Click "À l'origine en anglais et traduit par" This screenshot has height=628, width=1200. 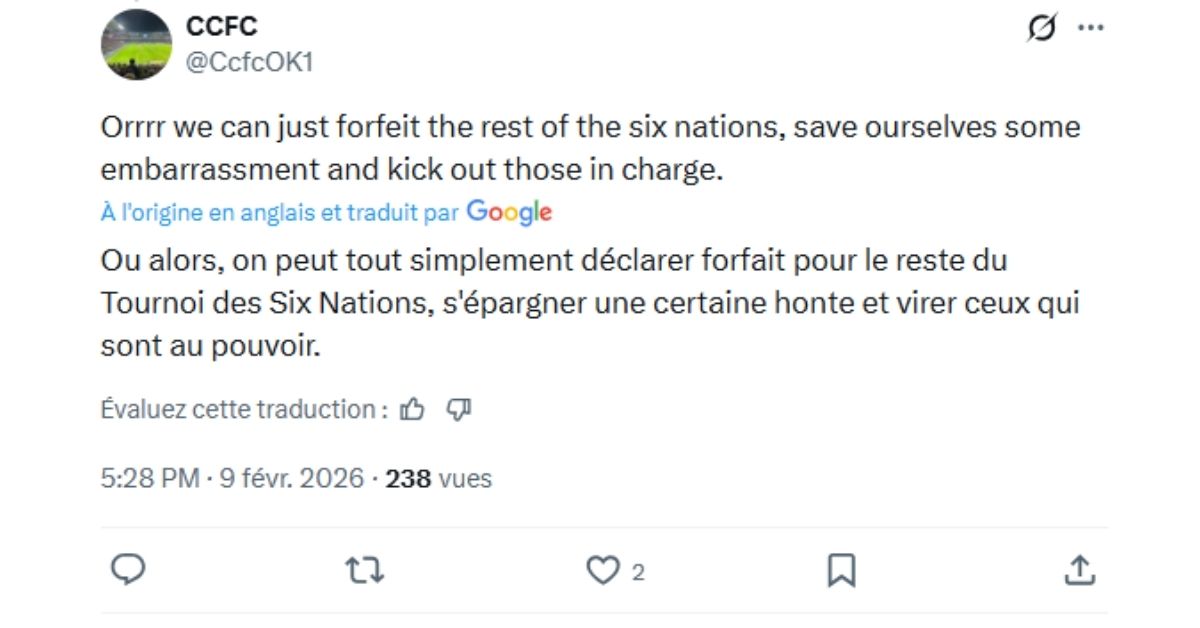tap(280, 212)
